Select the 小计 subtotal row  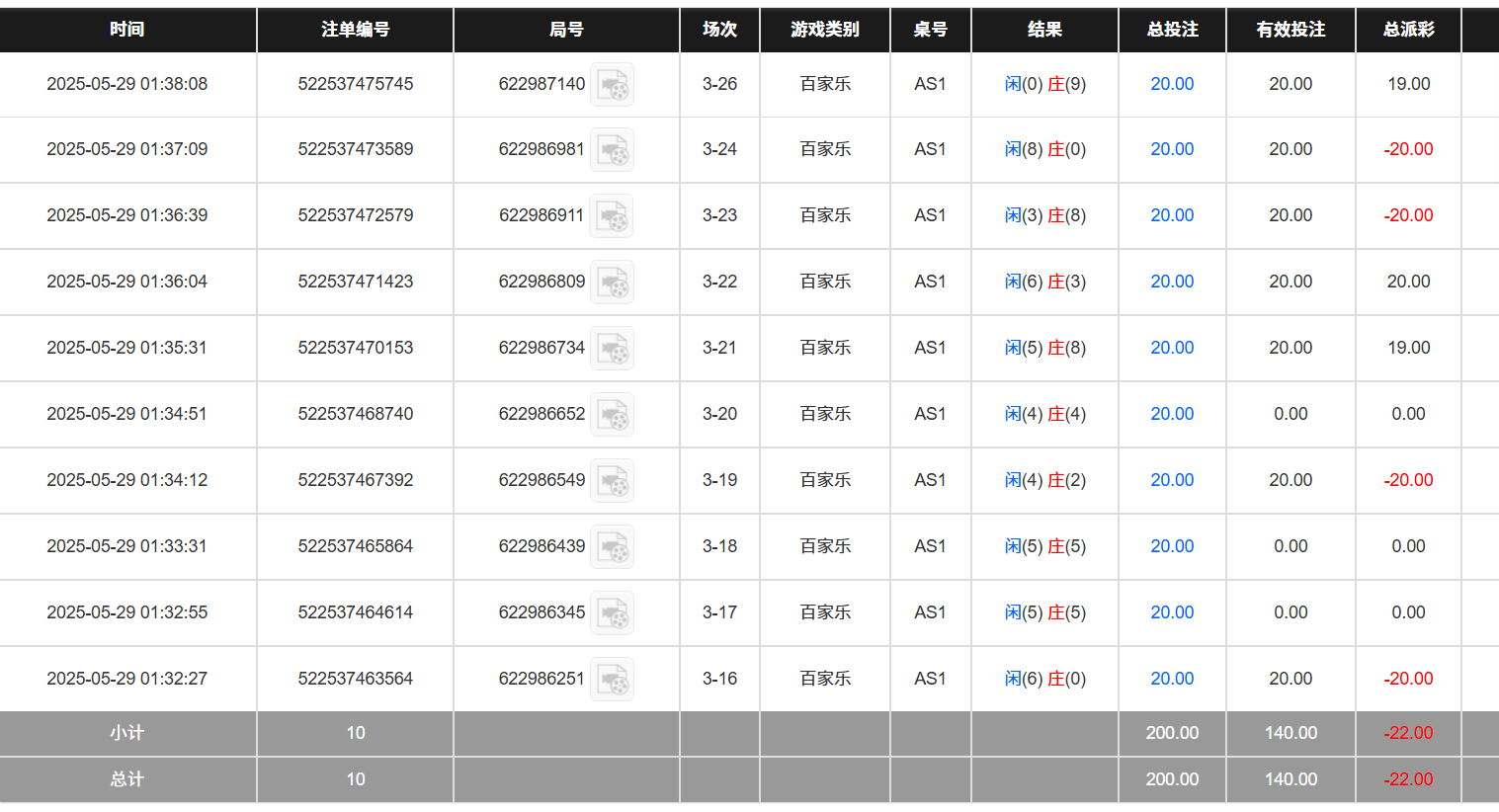tap(128, 733)
